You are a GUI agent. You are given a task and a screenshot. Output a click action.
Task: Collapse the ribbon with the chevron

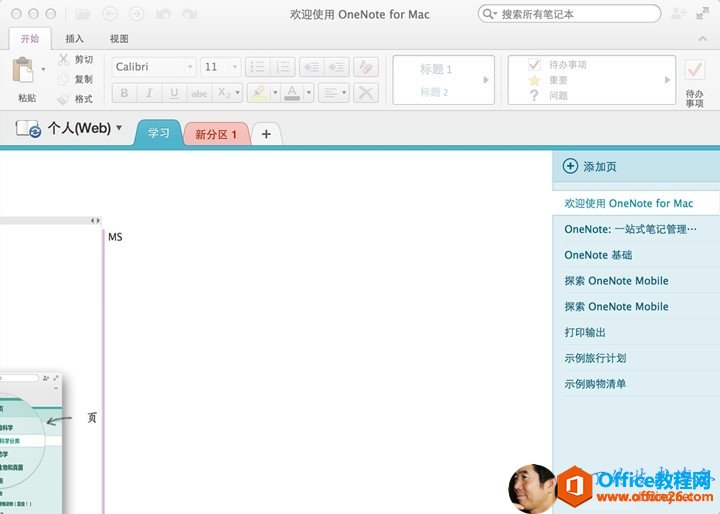click(x=703, y=39)
